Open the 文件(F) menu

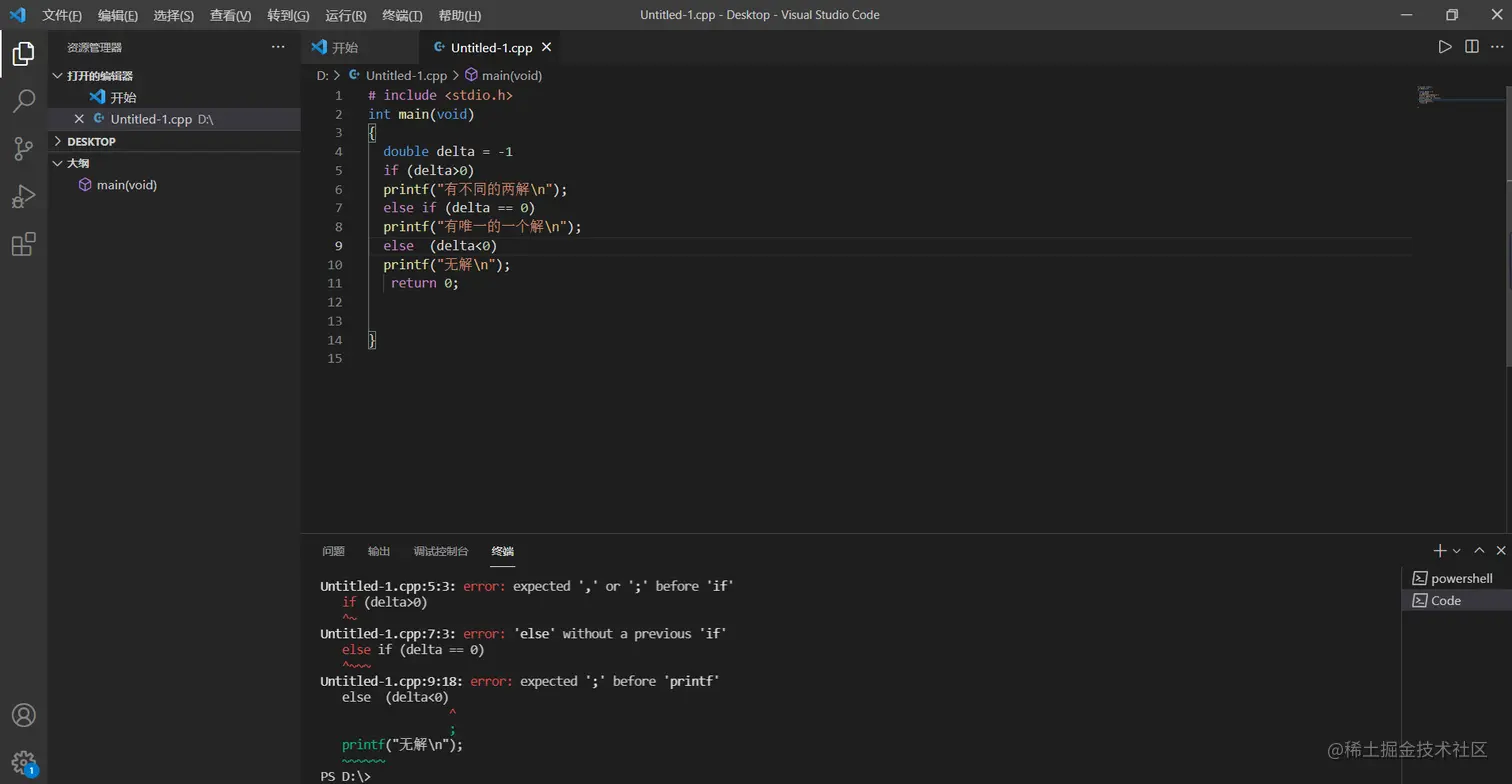[x=62, y=15]
